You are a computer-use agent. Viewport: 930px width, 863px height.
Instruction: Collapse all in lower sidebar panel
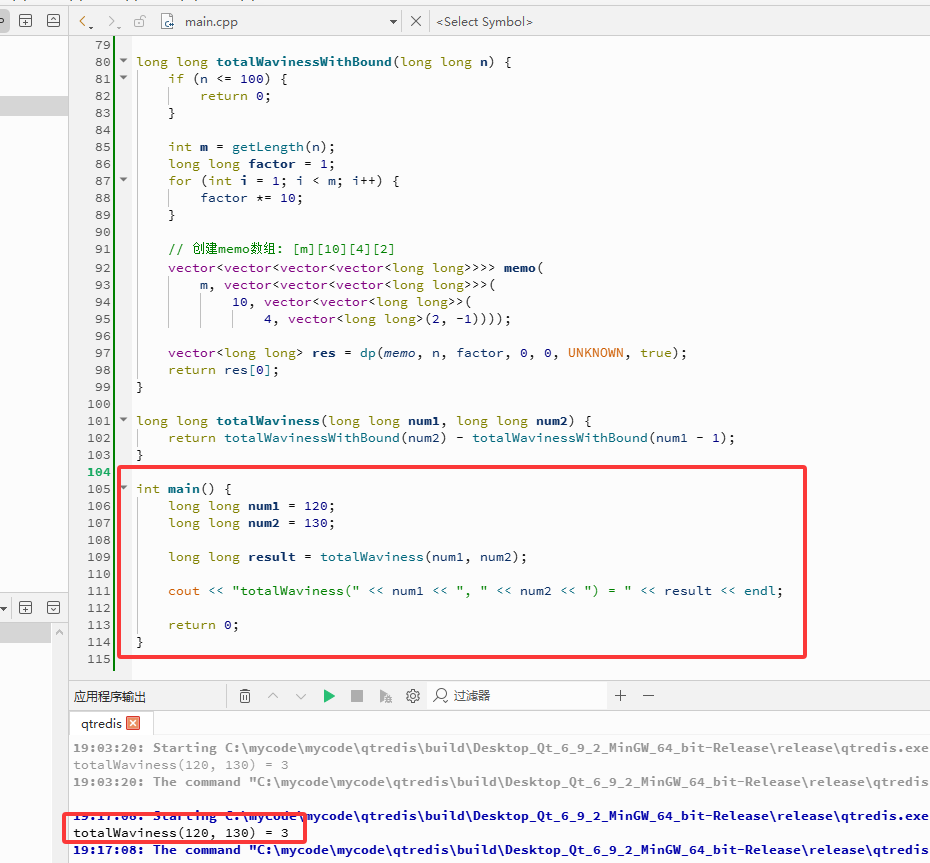point(53,608)
